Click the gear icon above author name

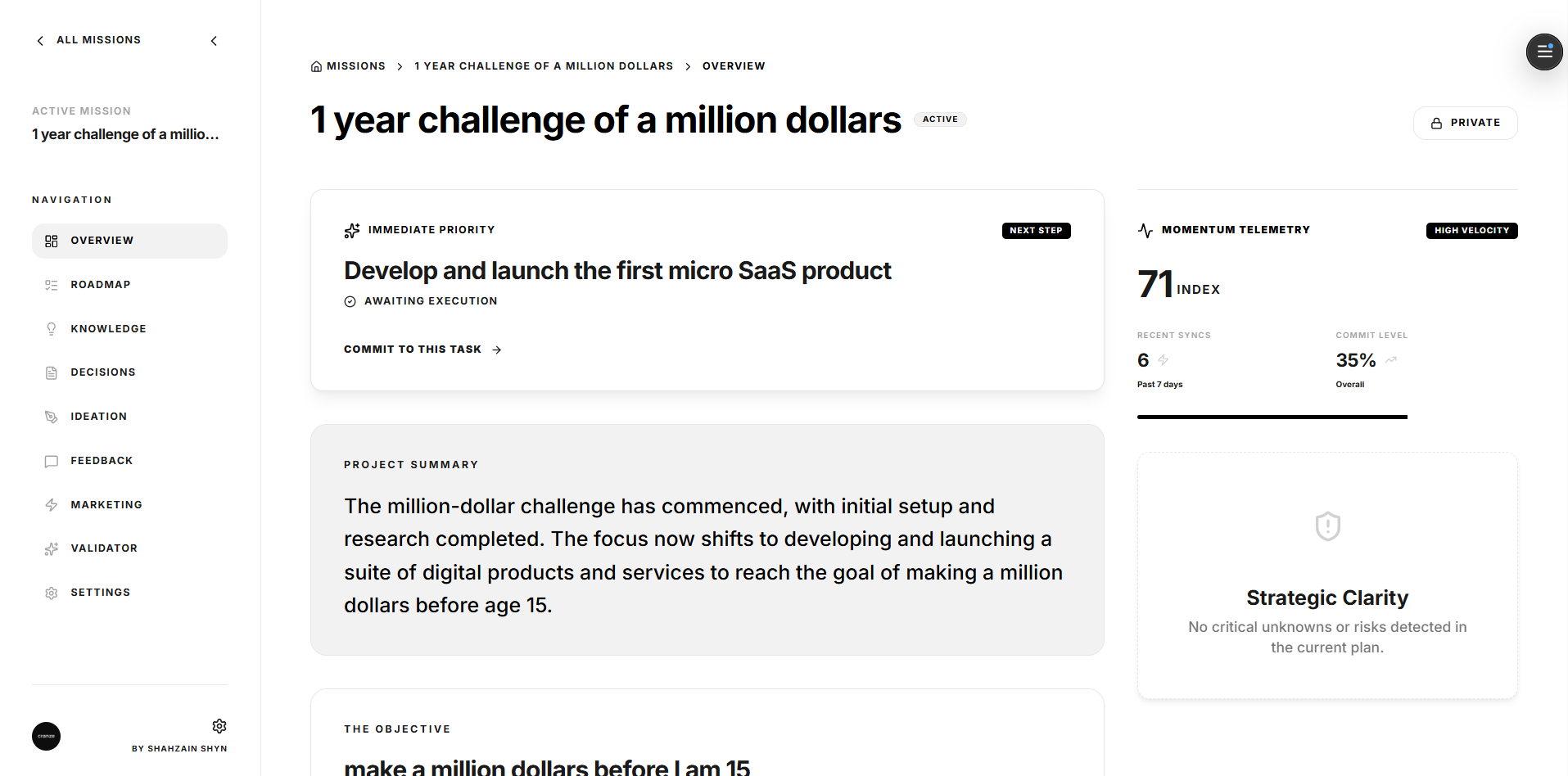tap(219, 726)
